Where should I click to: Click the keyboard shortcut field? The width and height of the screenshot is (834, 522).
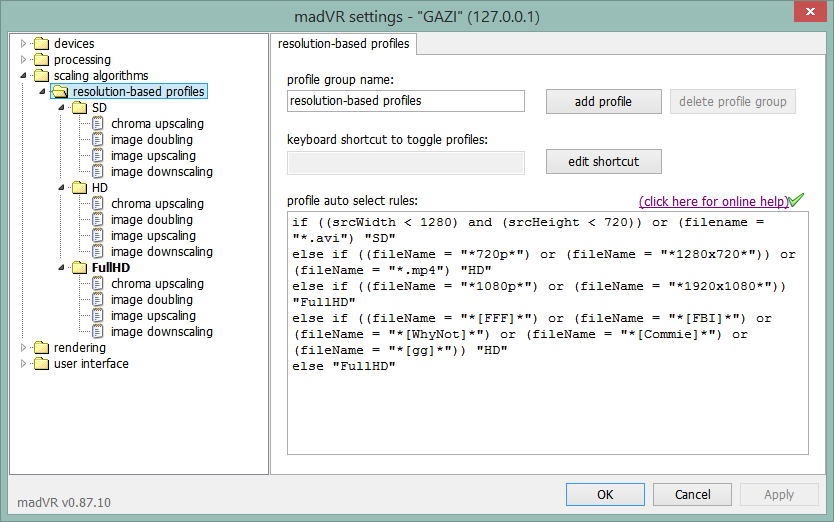click(406, 163)
